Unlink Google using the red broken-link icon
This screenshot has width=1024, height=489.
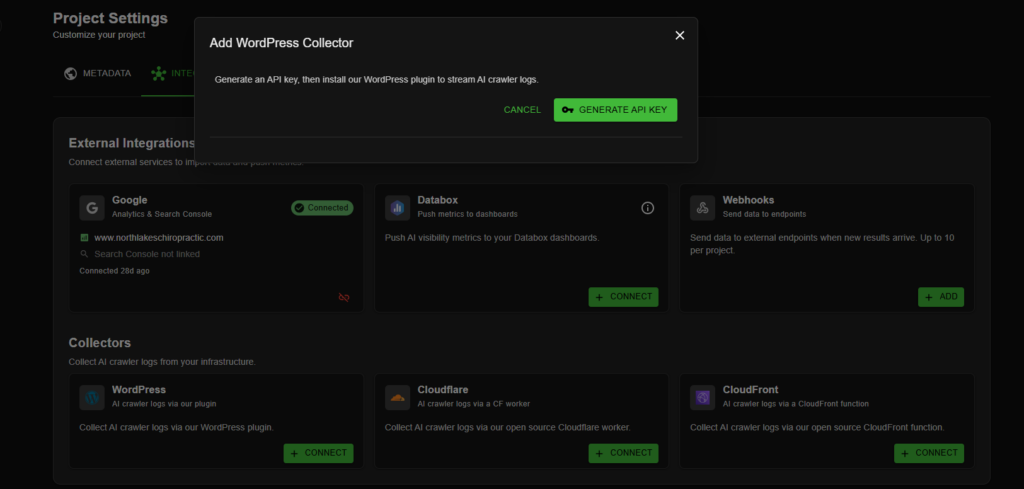[344, 297]
